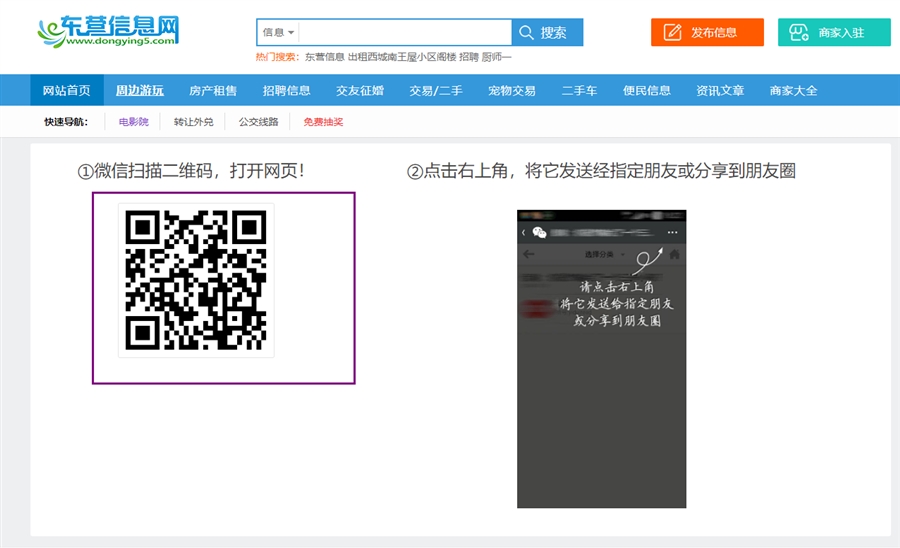Click the three-dots icon in the phone screenshot
The width and height of the screenshot is (900, 548).
(x=672, y=232)
